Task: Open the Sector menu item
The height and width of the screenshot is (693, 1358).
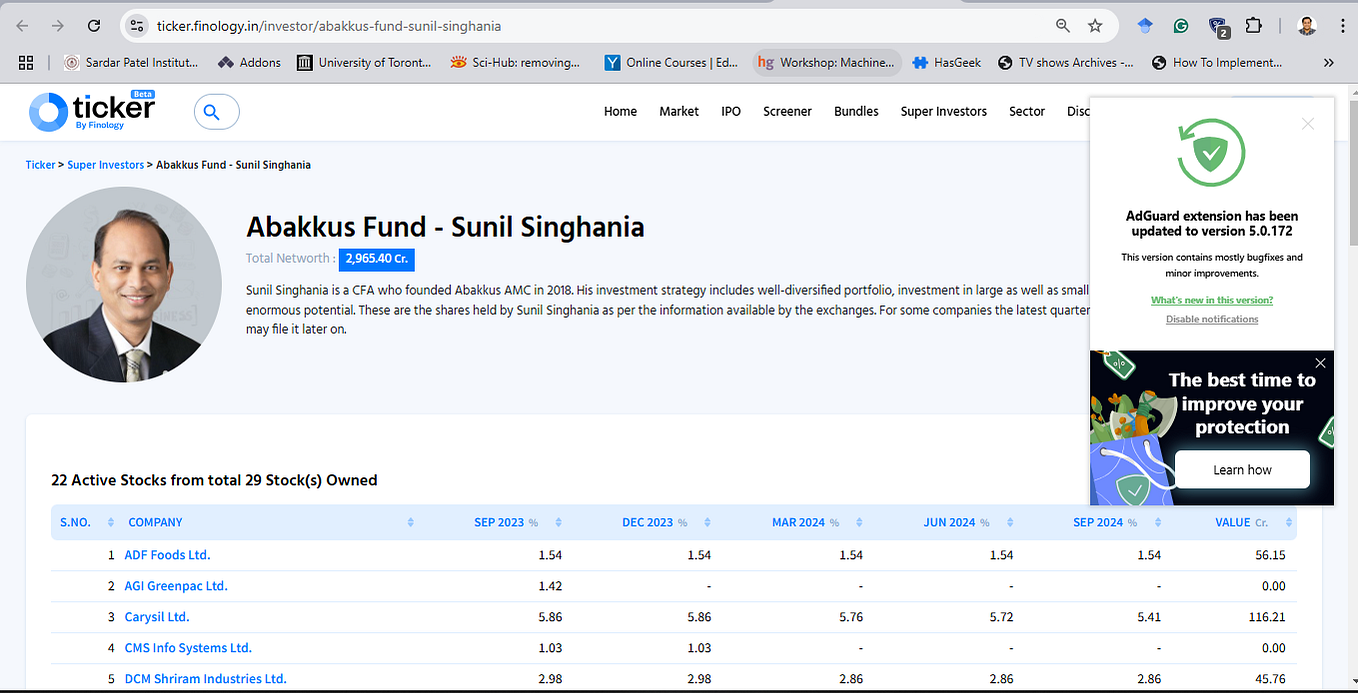Action: (x=1027, y=111)
